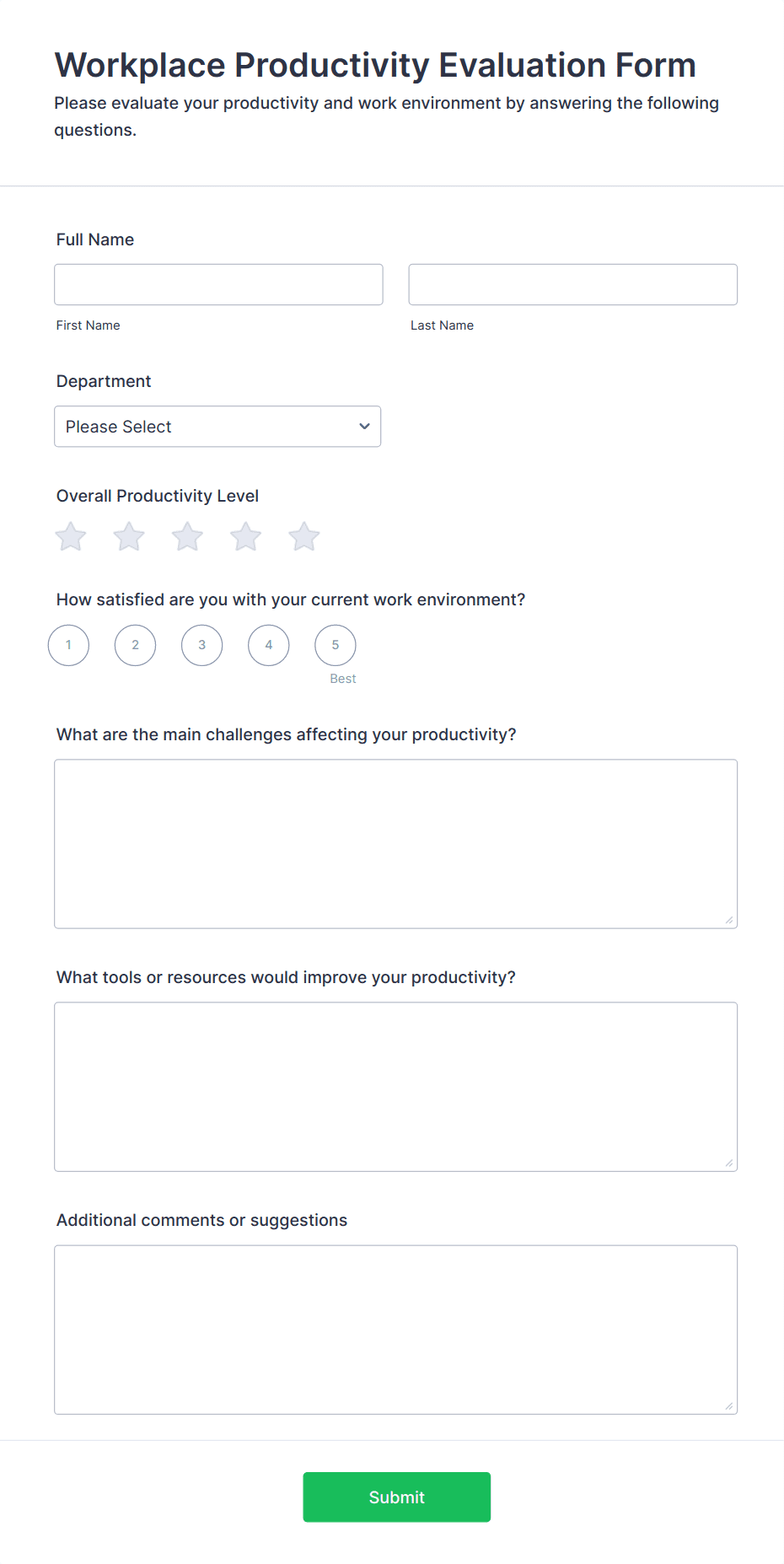Focus the First Name input field

pos(218,285)
